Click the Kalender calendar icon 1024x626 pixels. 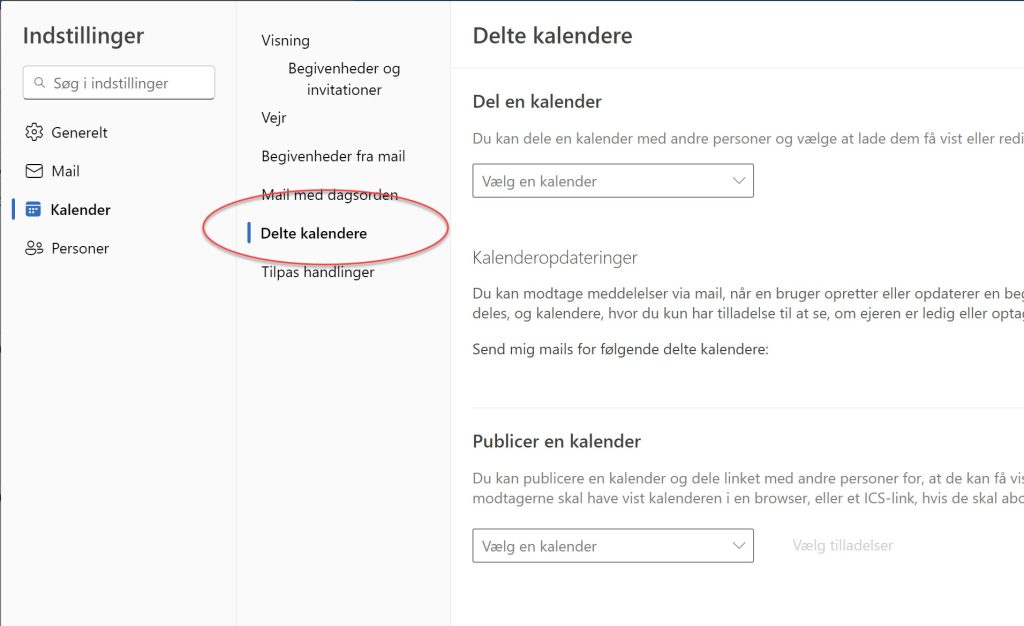pyautogui.click(x=33, y=210)
